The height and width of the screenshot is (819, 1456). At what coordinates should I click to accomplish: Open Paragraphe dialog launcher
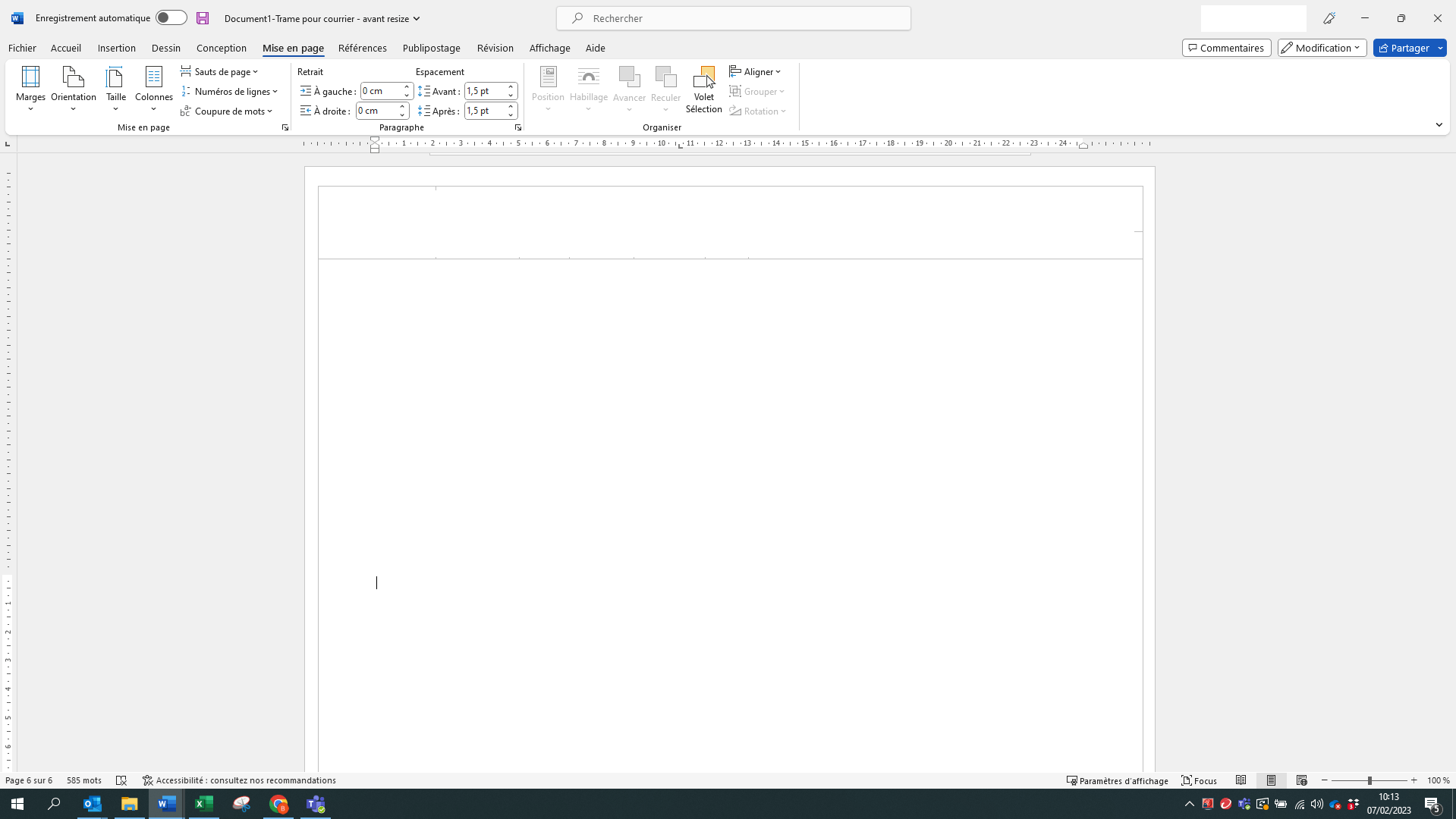point(518,127)
